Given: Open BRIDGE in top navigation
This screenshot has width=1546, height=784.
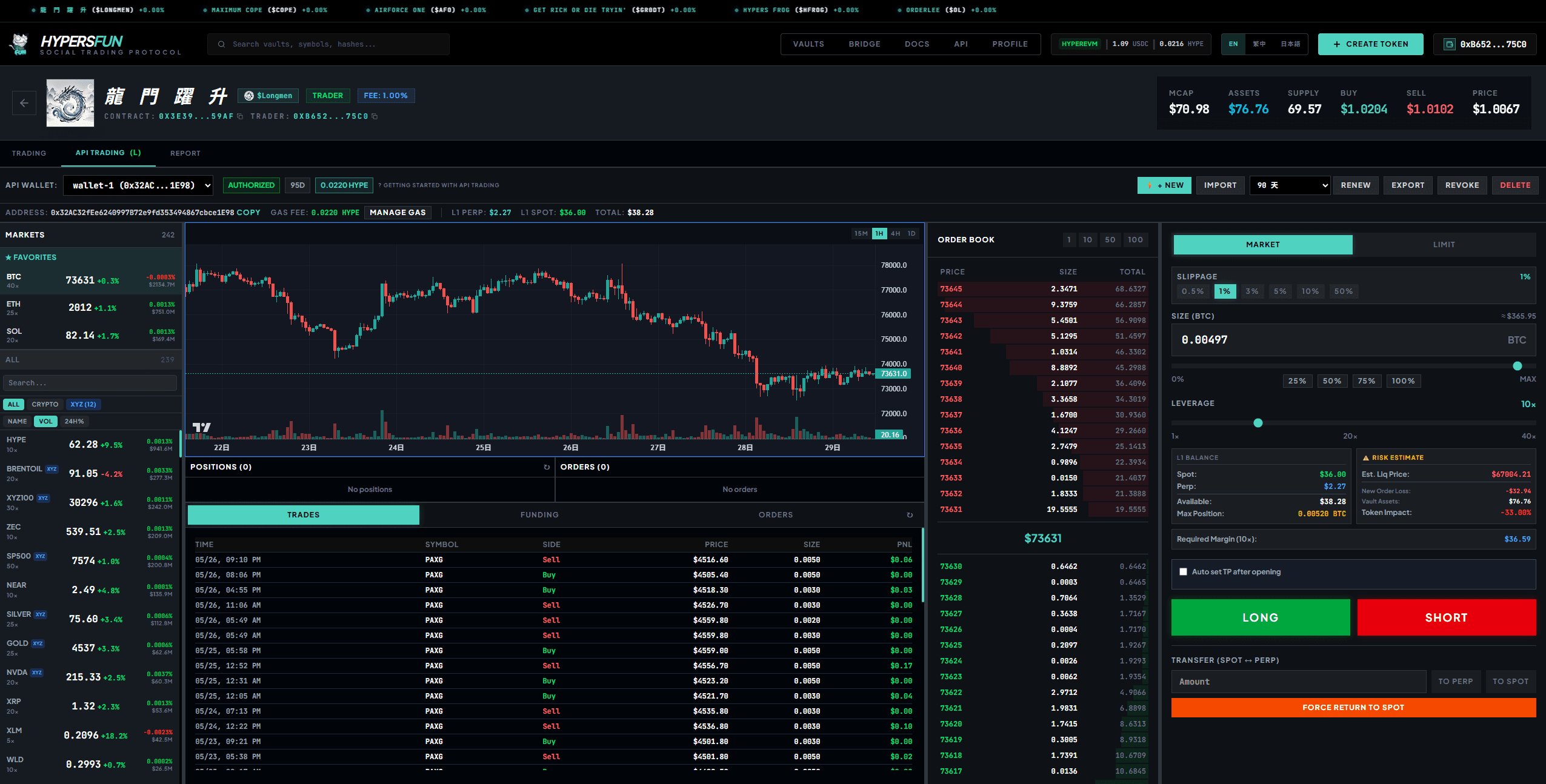Looking at the screenshot, I should pyautogui.click(x=864, y=44).
